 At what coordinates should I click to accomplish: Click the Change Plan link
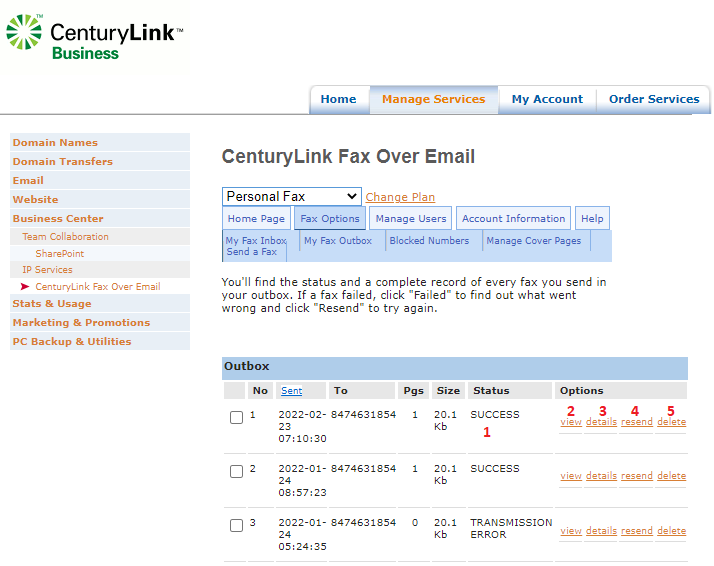click(400, 197)
